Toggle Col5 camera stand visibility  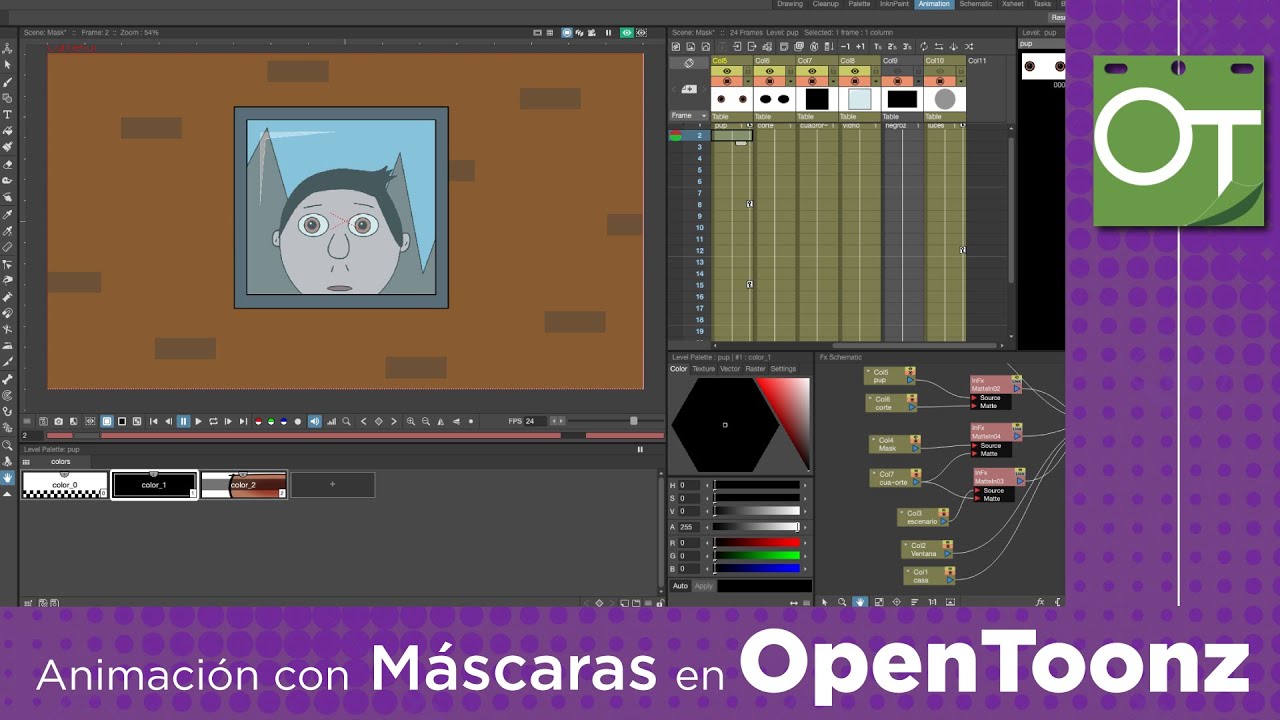click(x=727, y=81)
